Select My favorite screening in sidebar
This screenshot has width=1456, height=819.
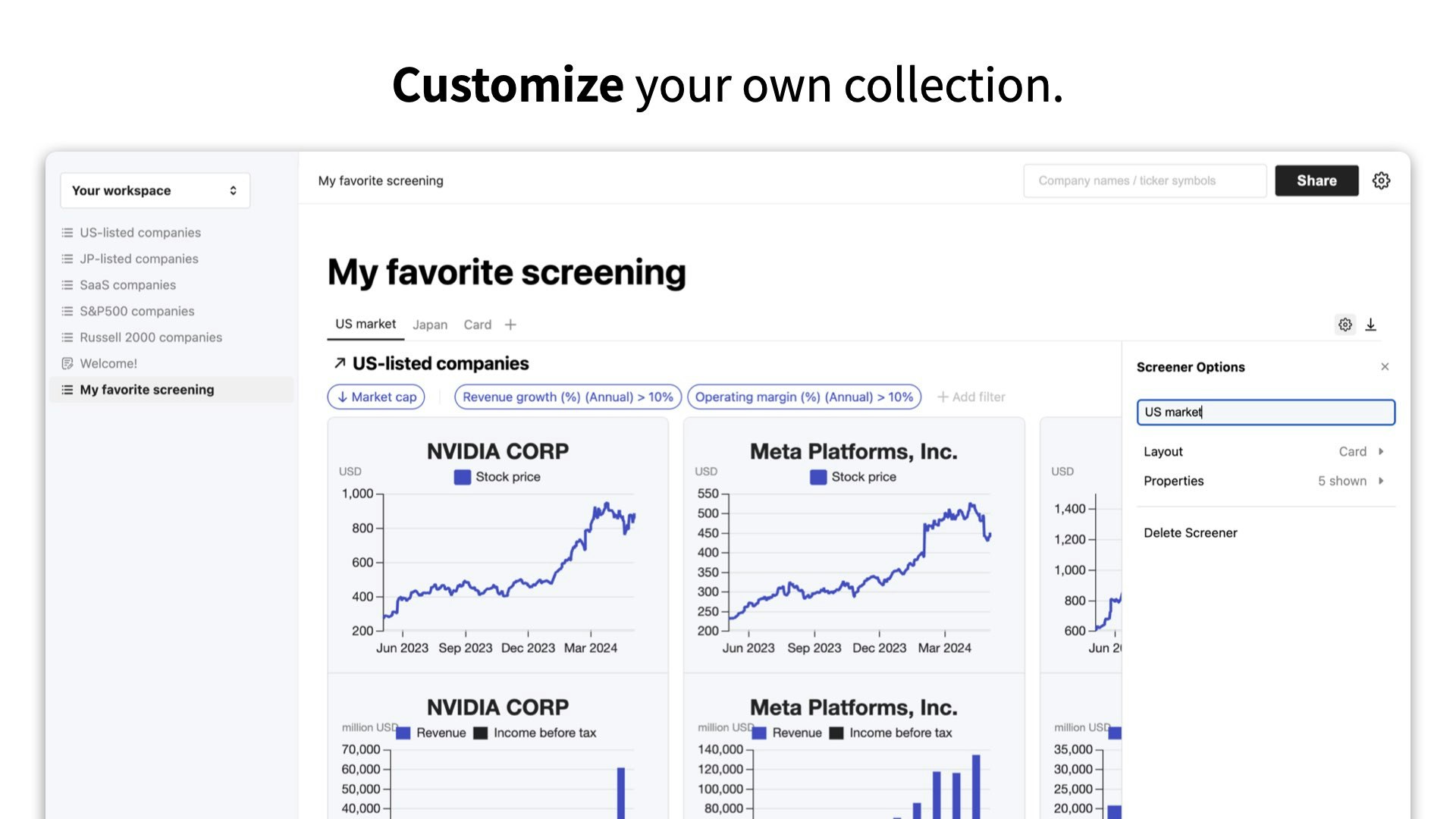(x=171, y=390)
